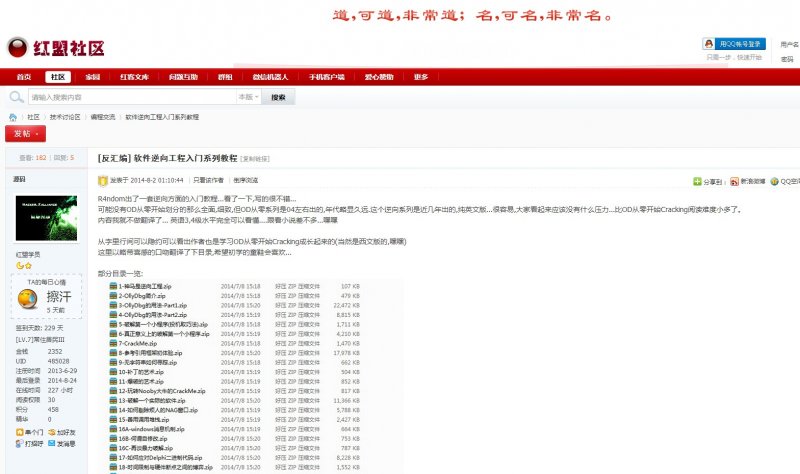
Task: Open the 本版 search scope dropdown
Action: tap(248, 97)
